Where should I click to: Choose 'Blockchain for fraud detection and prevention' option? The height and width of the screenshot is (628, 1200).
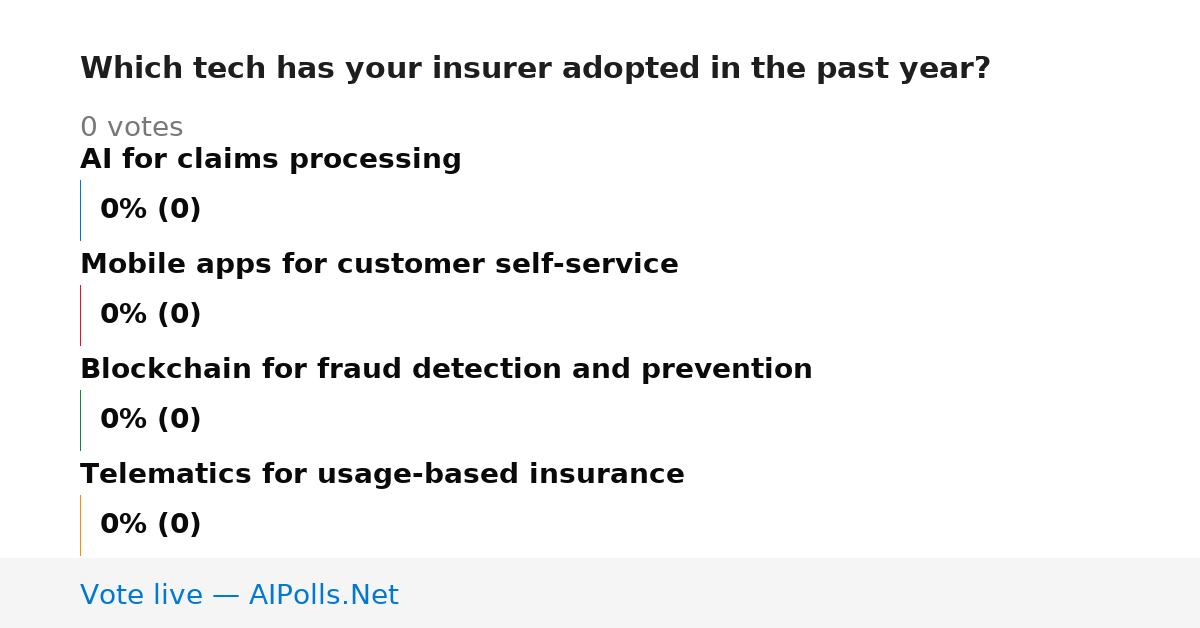tap(446, 370)
